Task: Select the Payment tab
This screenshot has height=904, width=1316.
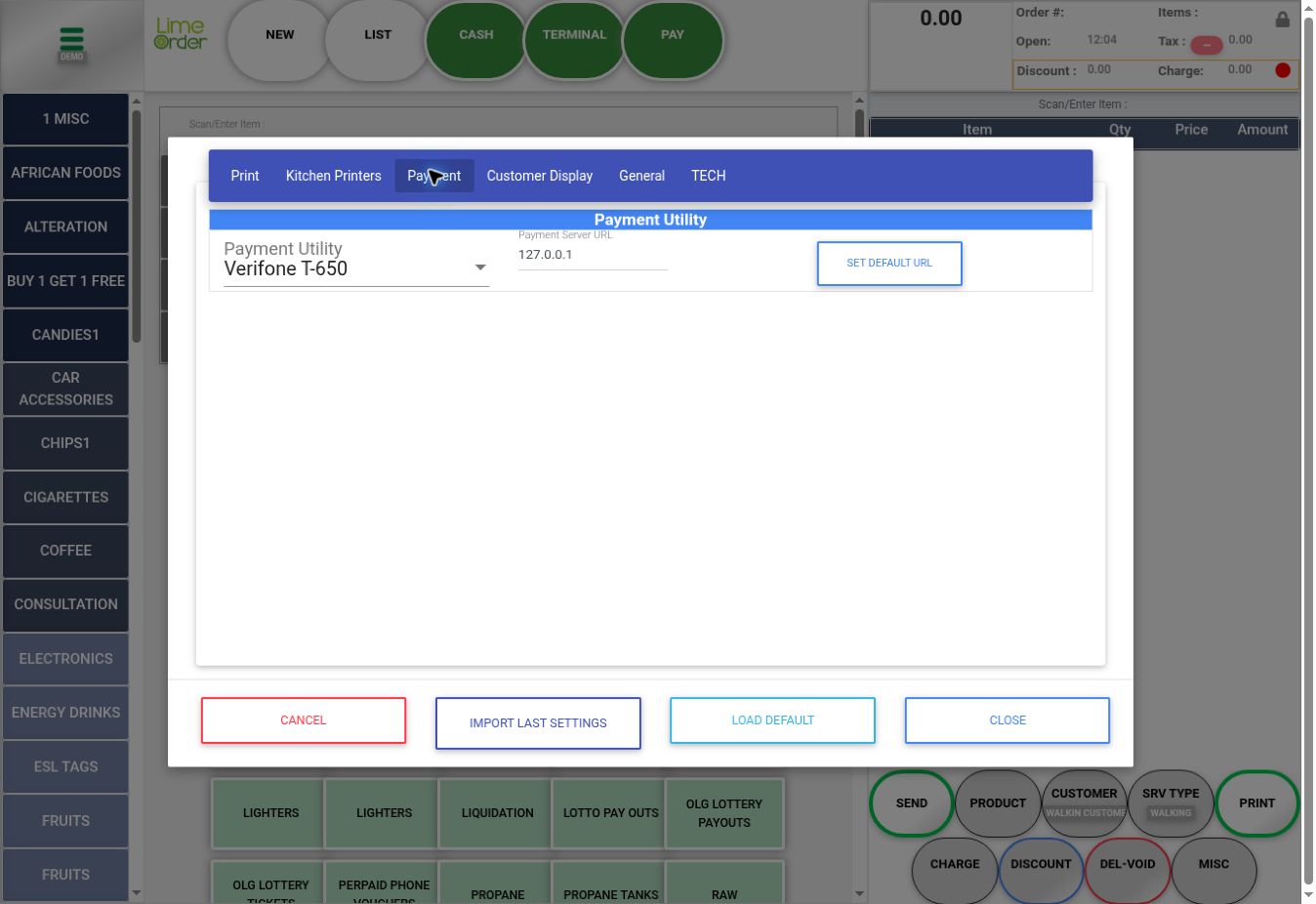Action: coord(434,176)
